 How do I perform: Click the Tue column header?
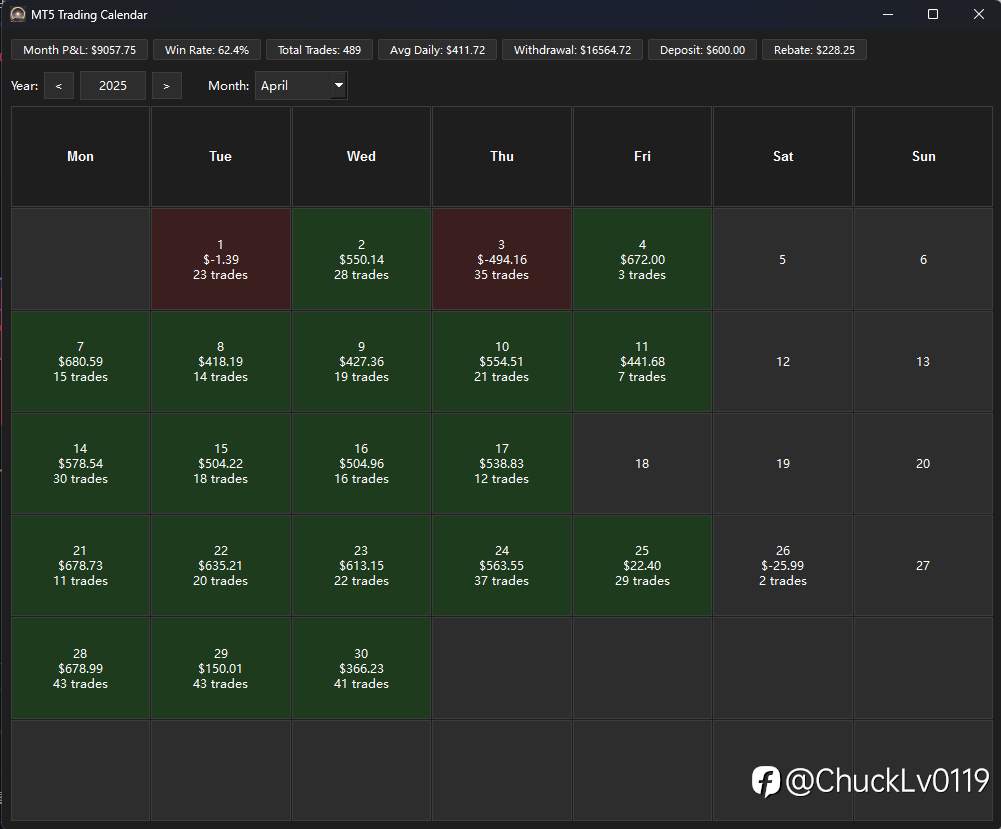pyautogui.click(x=221, y=156)
